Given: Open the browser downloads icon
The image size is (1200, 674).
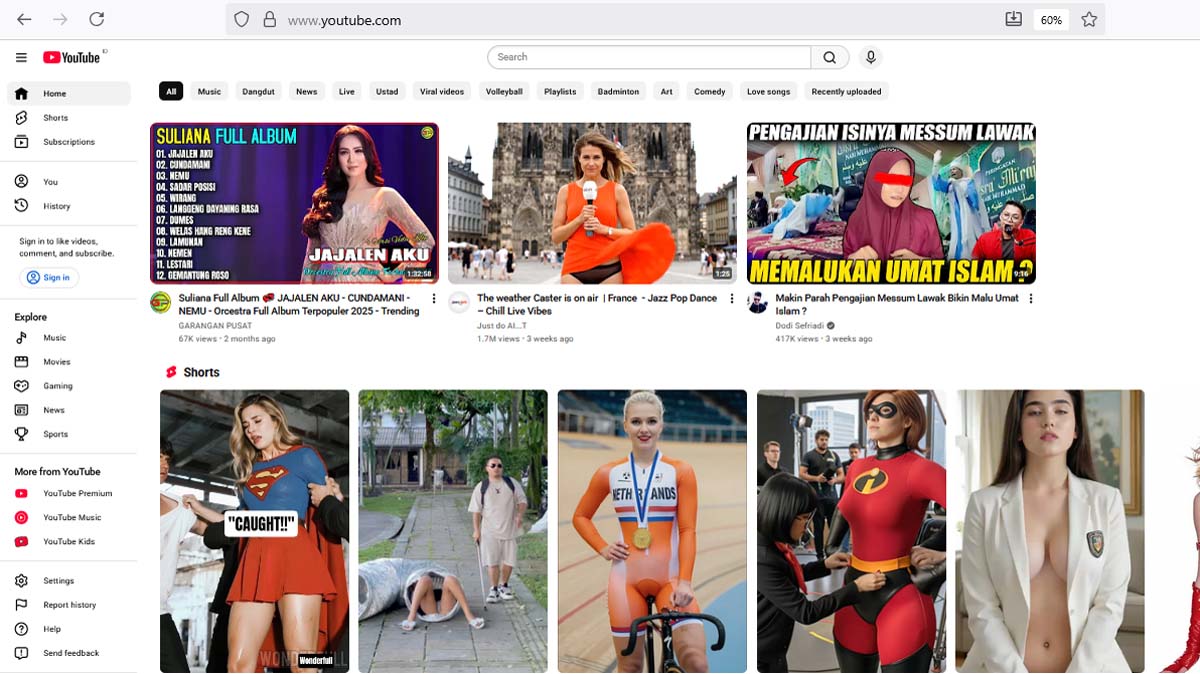Looking at the screenshot, I should (1013, 19).
